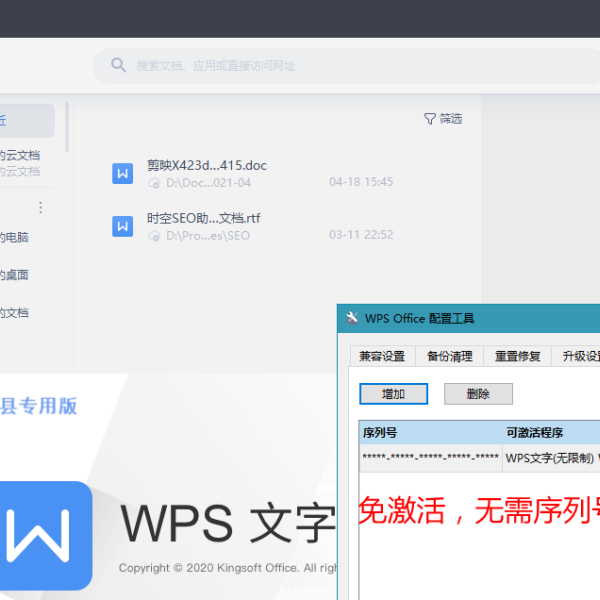Click the search magnifier icon
600x600 pixels.
click(118, 65)
